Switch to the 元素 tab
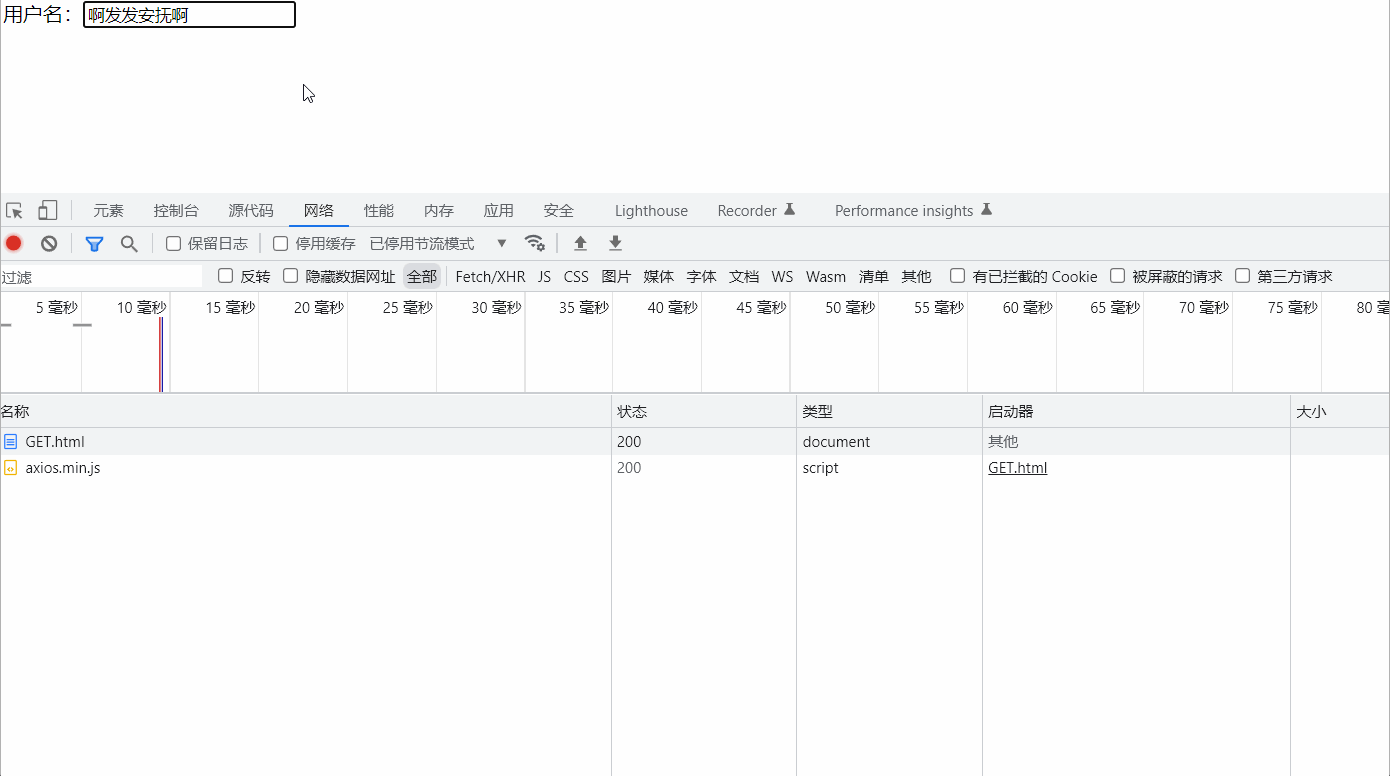 [109, 211]
